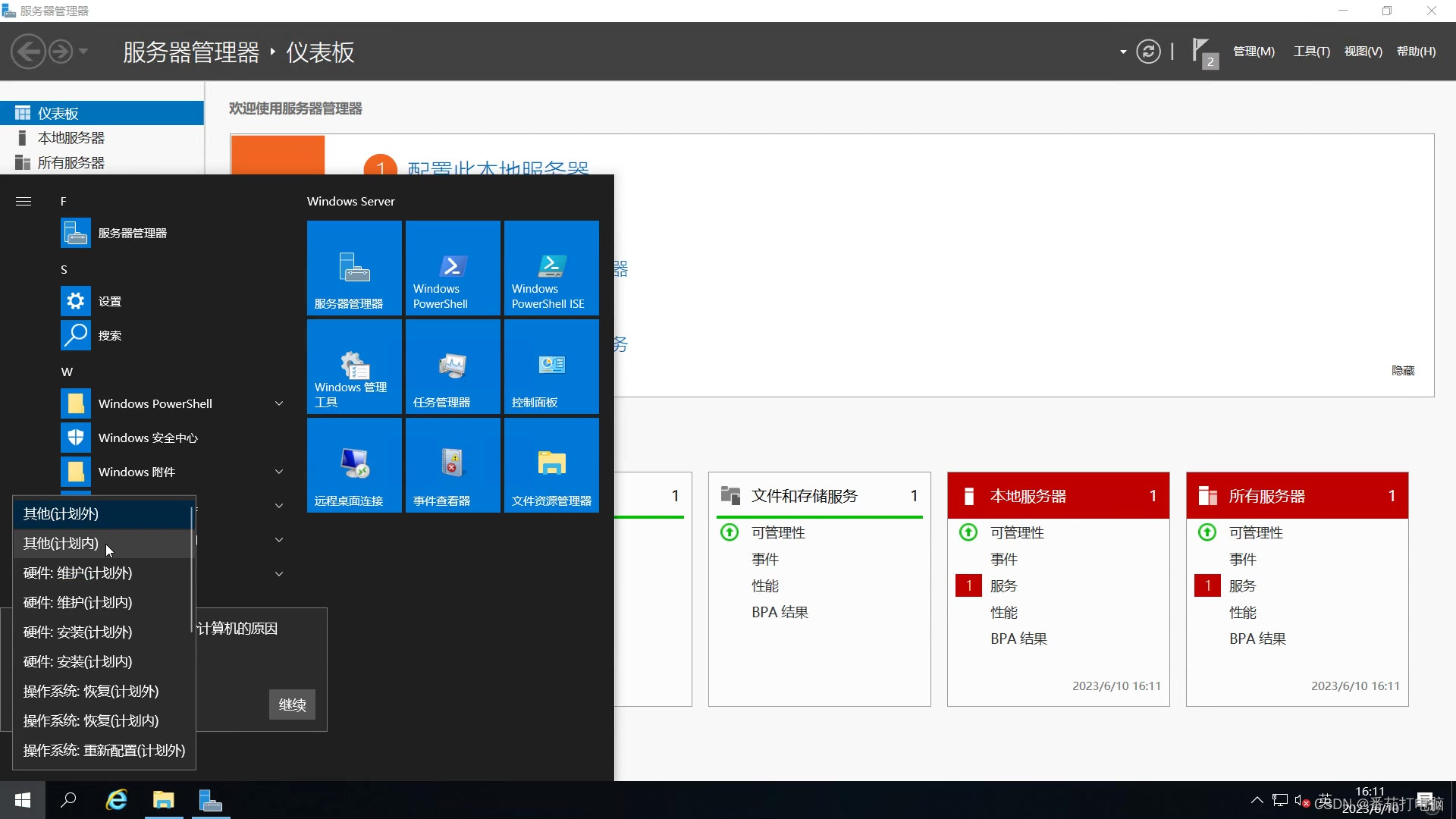Click the input method 英 indicator
Screen dimensions: 1456x819
click(x=1325, y=800)
